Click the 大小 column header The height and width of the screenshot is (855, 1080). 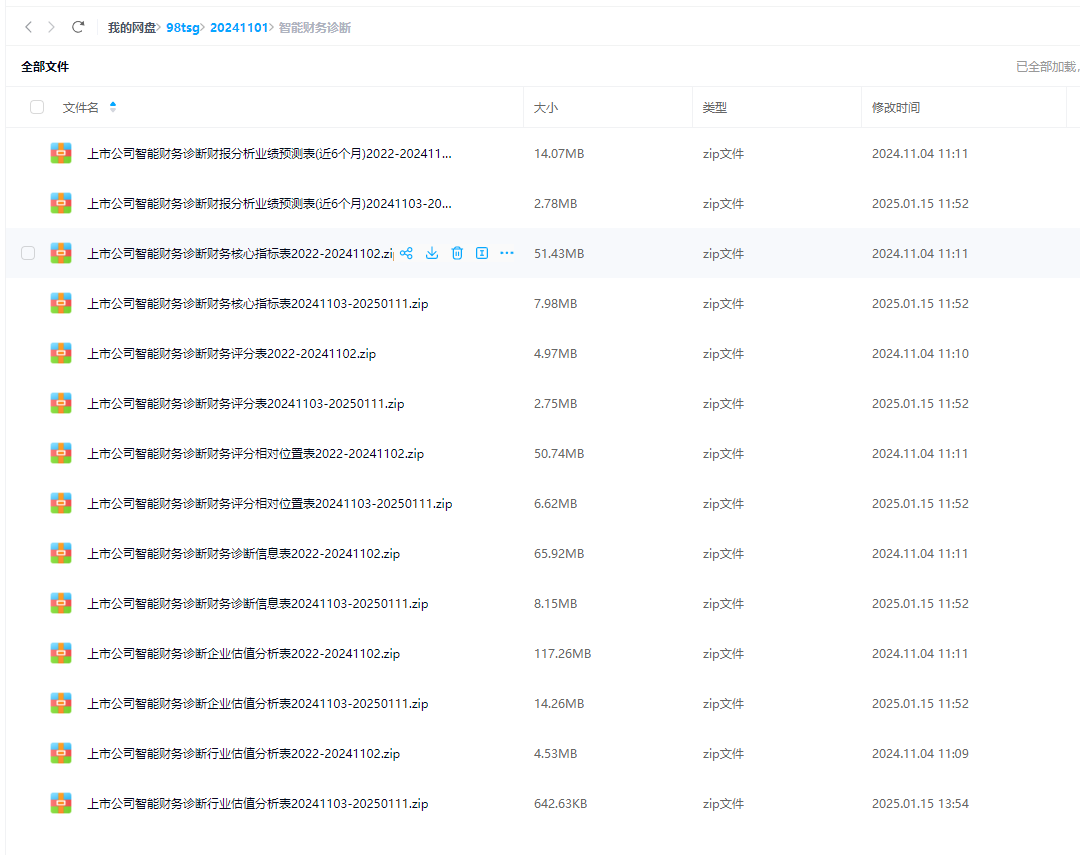(x=546, y=107)
